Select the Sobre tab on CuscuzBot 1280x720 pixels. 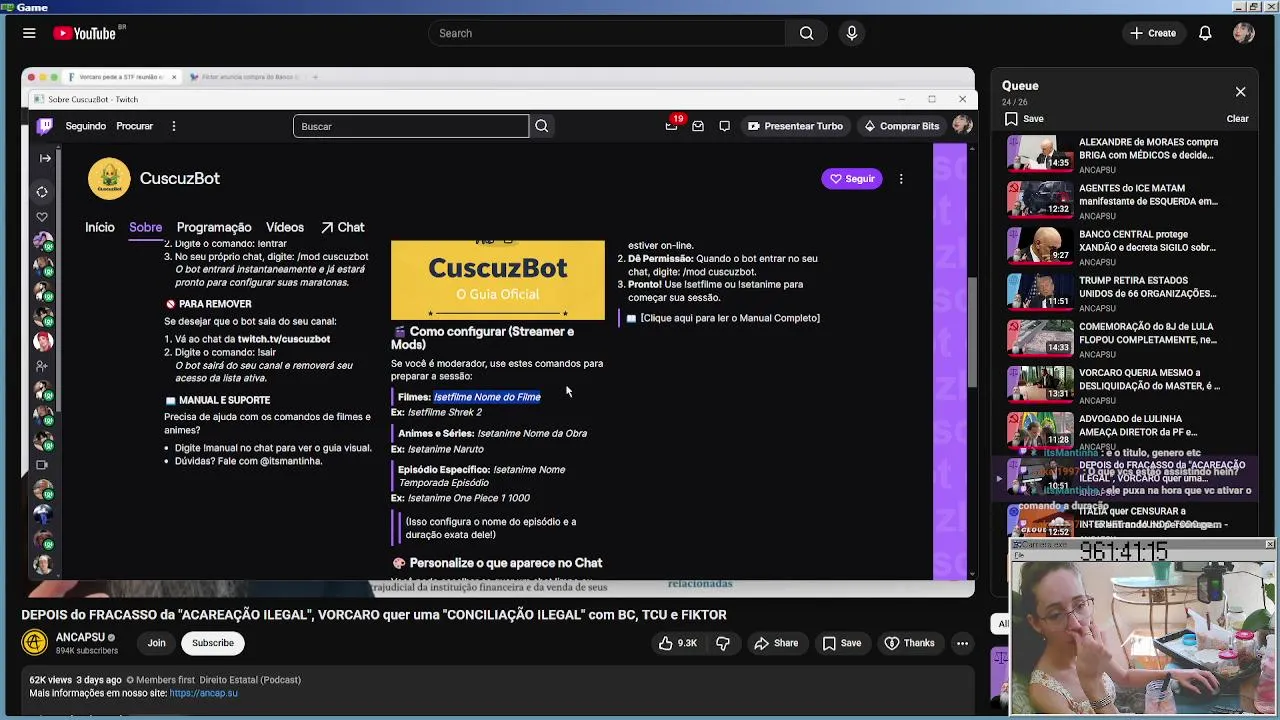point(145,228)
